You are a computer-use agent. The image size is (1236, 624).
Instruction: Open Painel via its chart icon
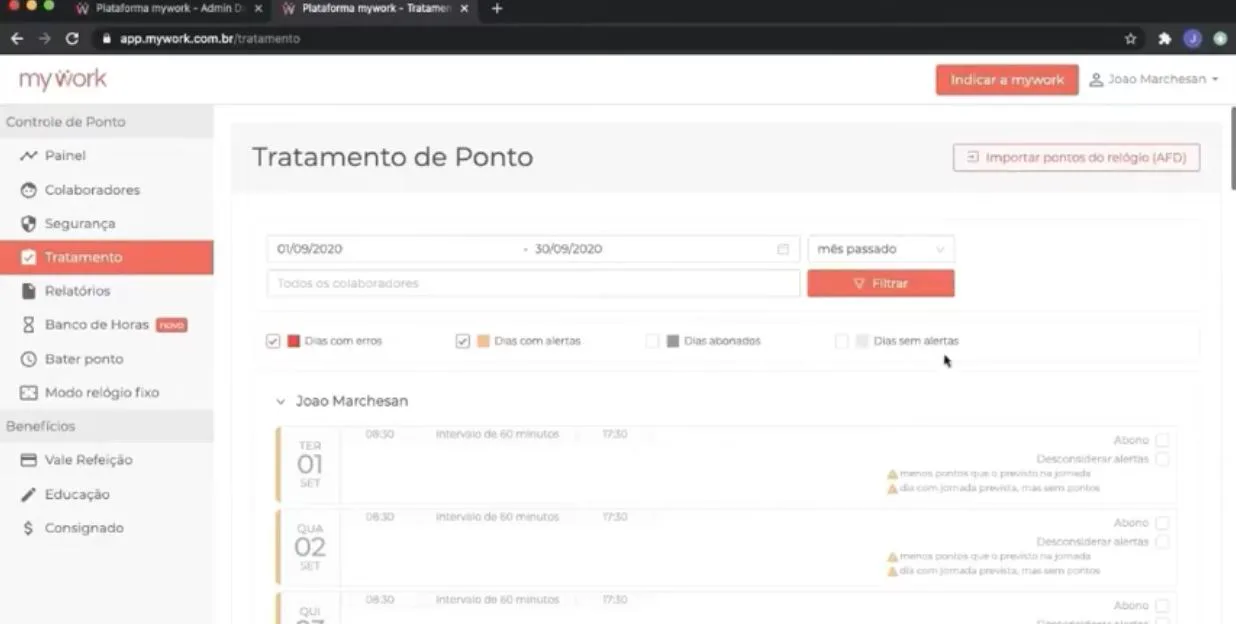28,156
